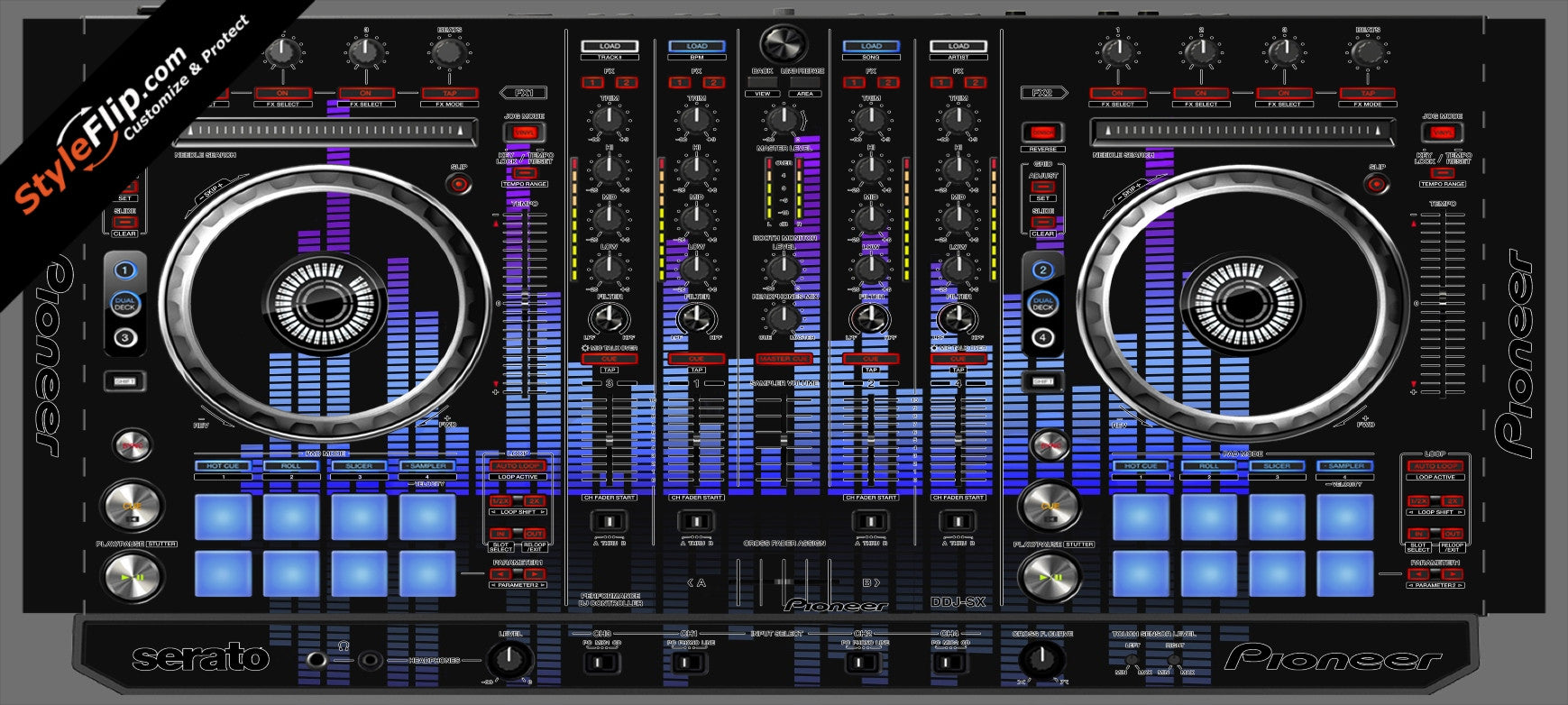Image resolution: width=1568 pixels, height=705 pixels.
Task: Start playback with left deck Play/Pause button
Action: click(132, 576)
